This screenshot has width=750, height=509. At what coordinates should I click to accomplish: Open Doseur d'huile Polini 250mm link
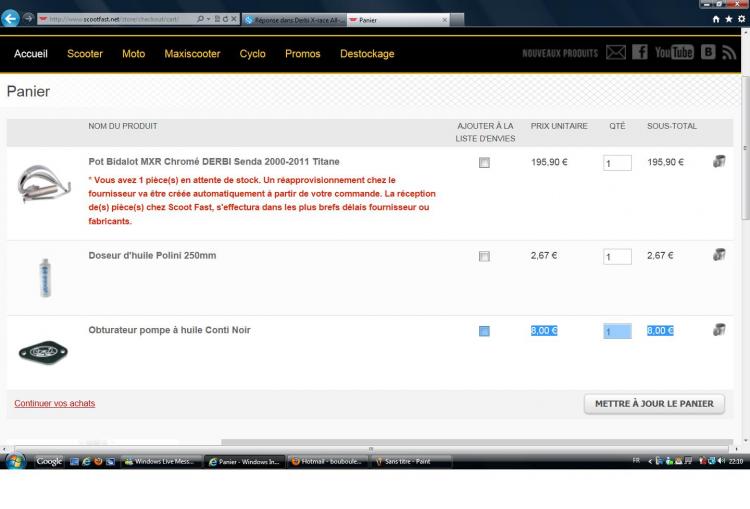coord(152,255)
